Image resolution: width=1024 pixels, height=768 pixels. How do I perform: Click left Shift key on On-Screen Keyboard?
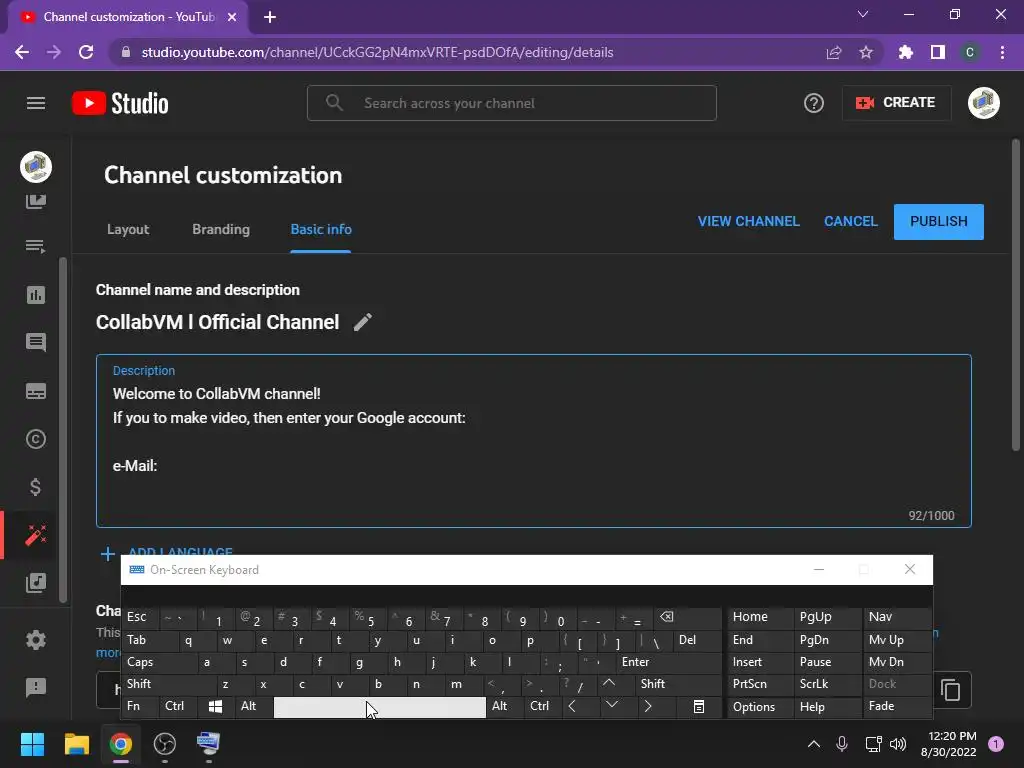click(168, 684)
